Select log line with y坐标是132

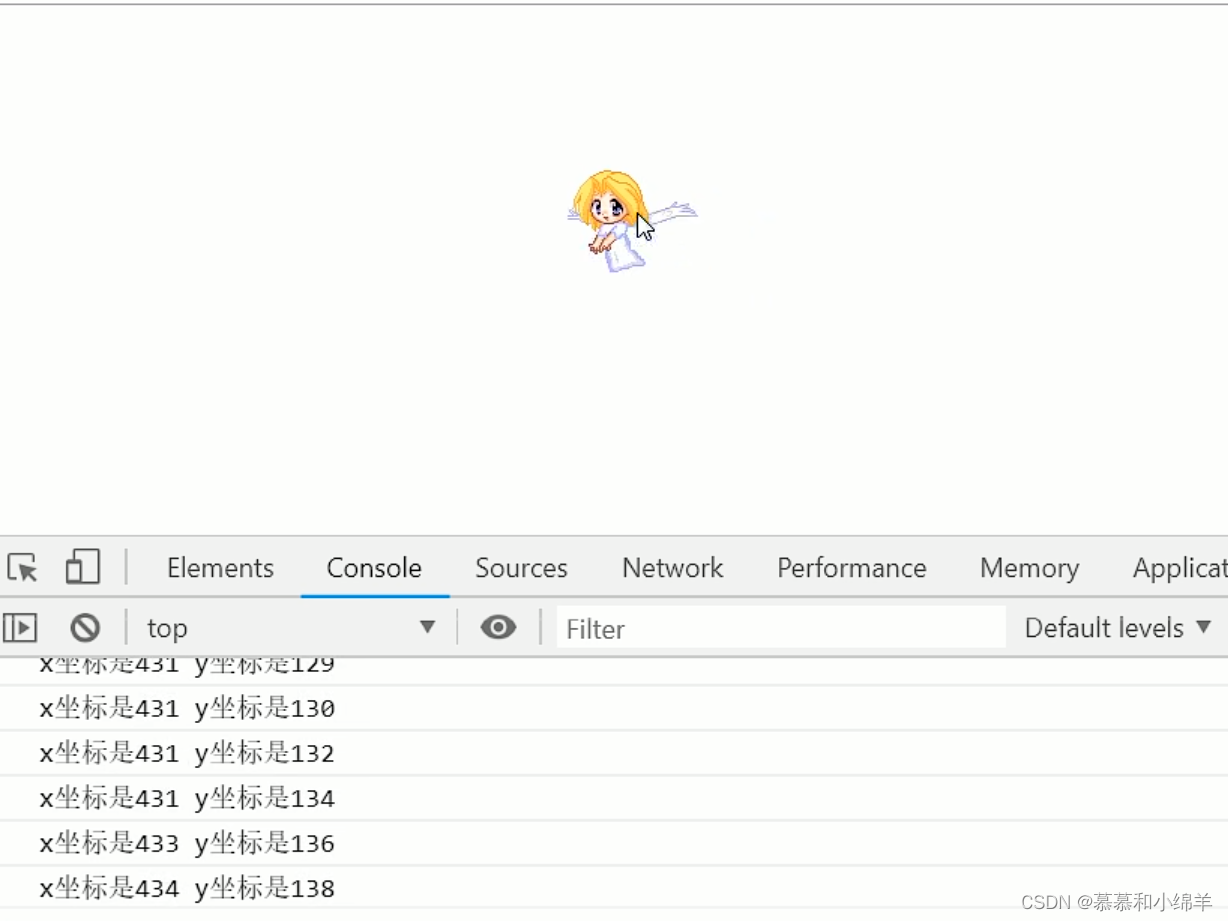point(614,753)
